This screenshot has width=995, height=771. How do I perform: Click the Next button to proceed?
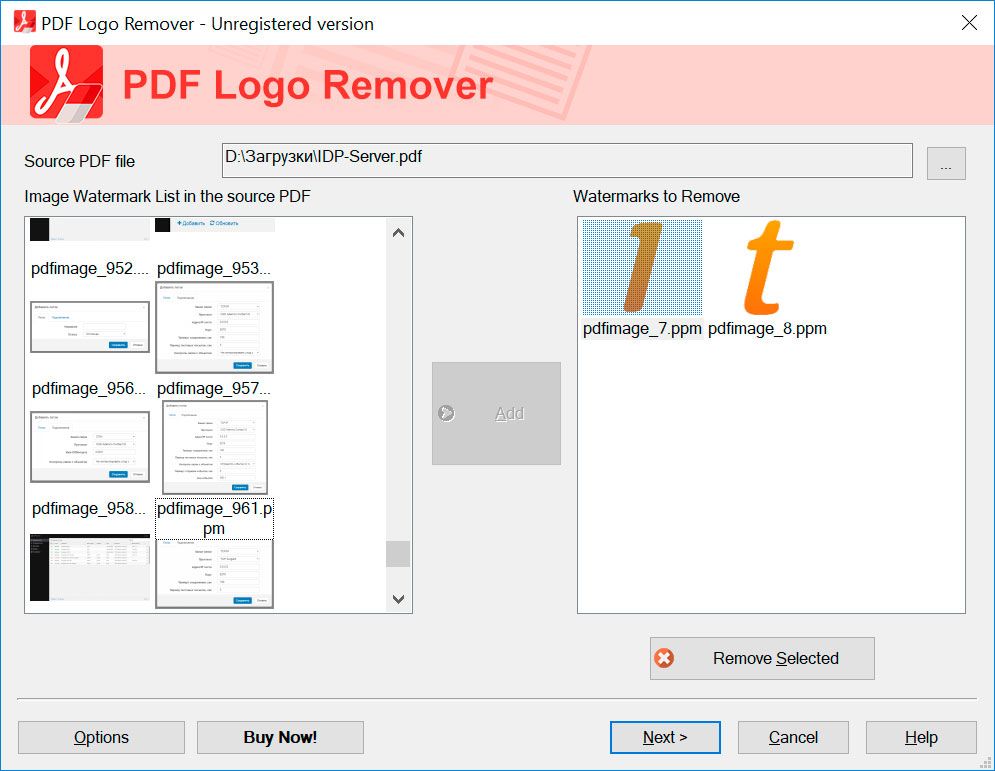(664, 737)
